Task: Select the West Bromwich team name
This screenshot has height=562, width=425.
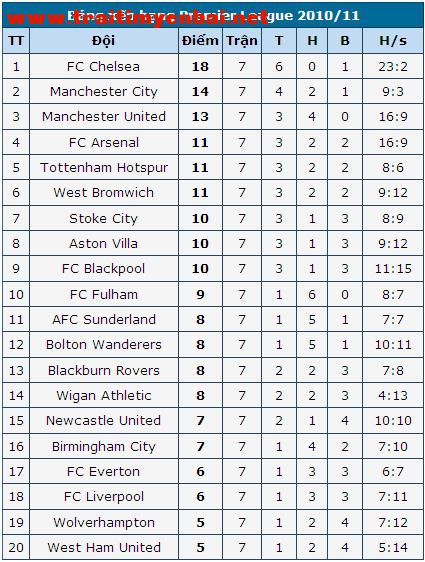Action: (104, 193)
